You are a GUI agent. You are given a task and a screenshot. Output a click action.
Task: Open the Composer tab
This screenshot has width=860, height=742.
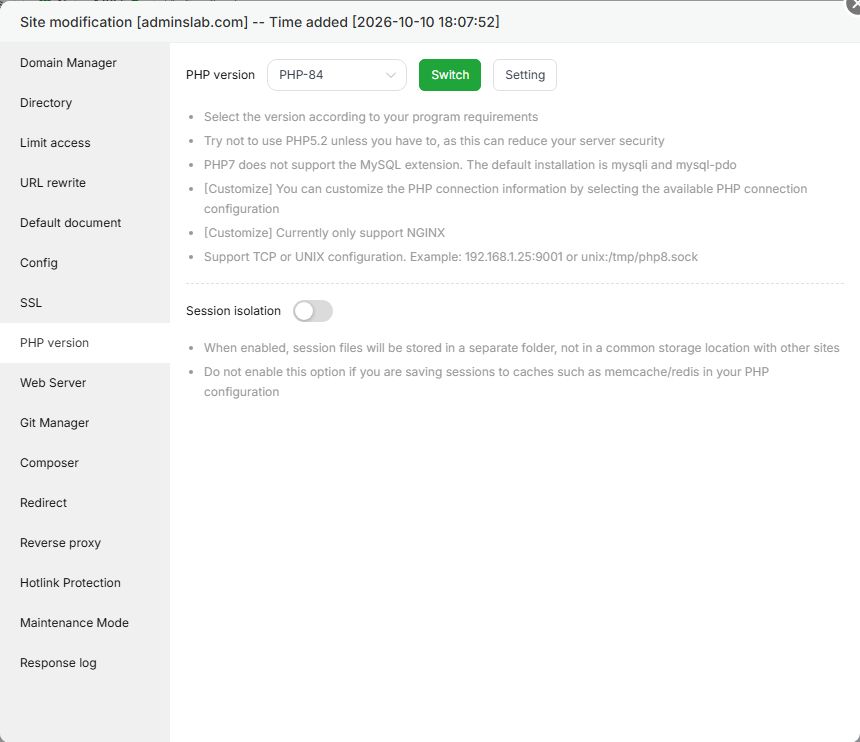(85, 463)
